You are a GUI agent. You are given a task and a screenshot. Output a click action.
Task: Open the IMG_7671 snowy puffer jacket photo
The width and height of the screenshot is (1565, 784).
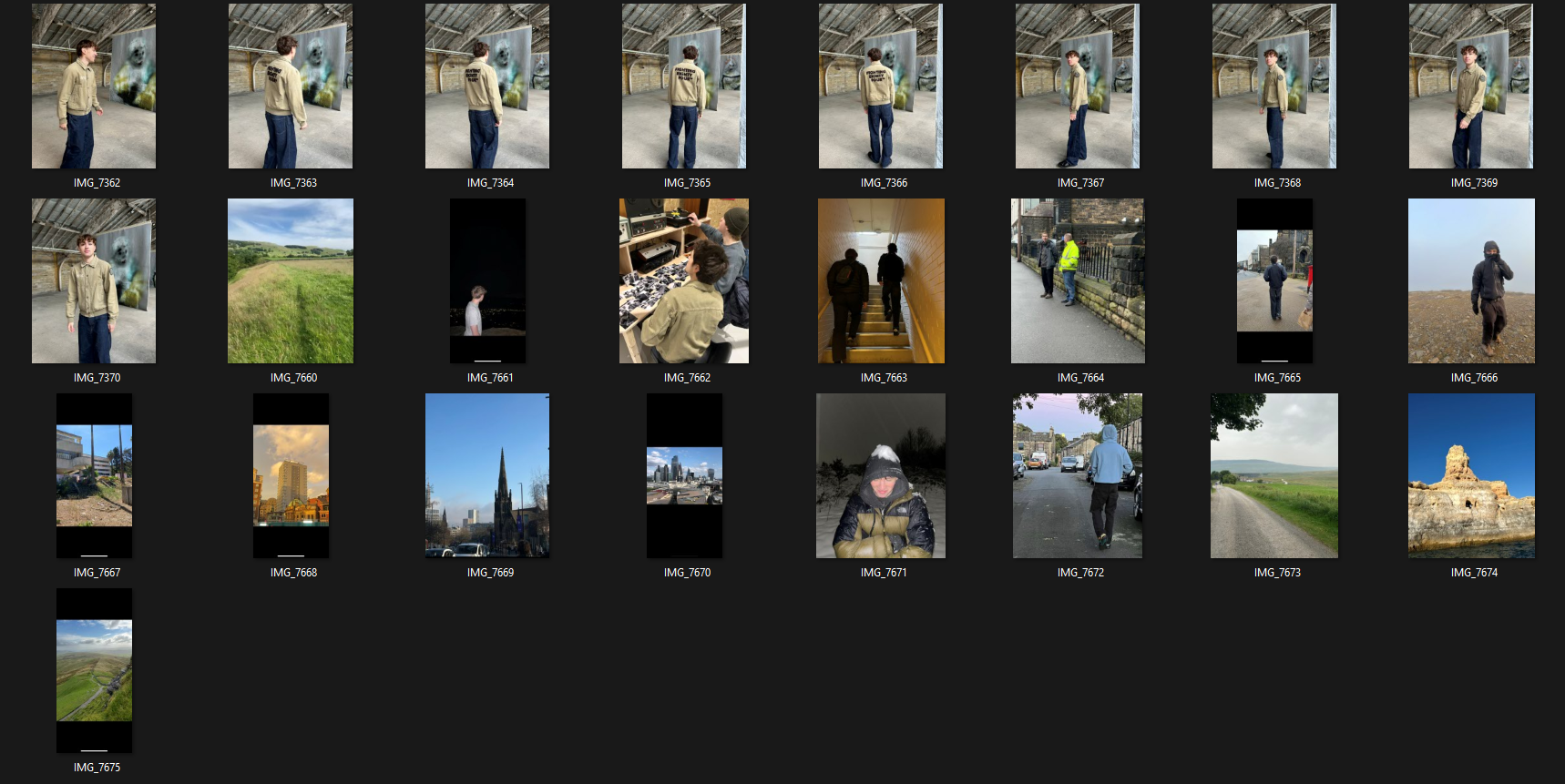(881, 476)
